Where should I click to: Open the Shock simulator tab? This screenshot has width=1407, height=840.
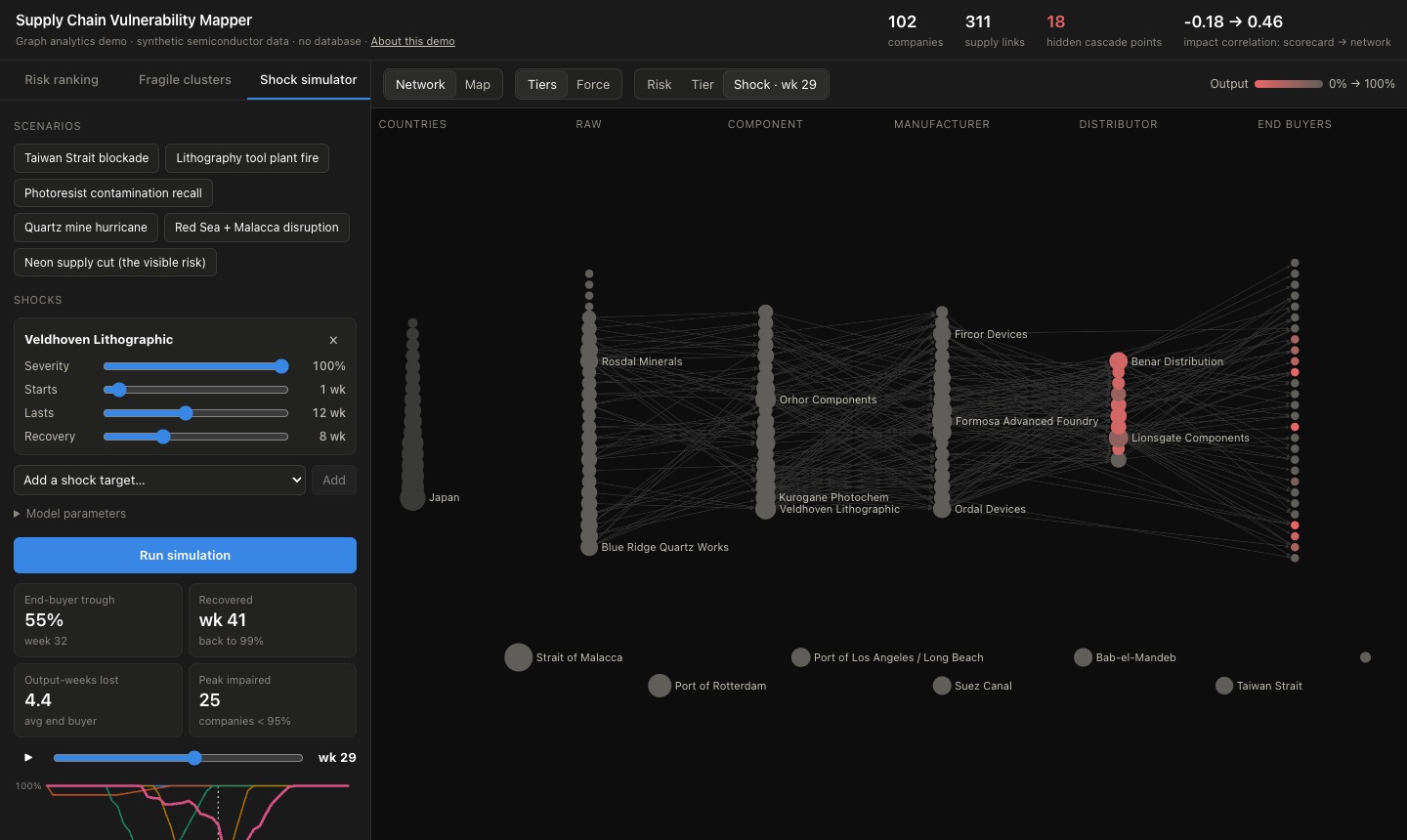tap(309, 80)
